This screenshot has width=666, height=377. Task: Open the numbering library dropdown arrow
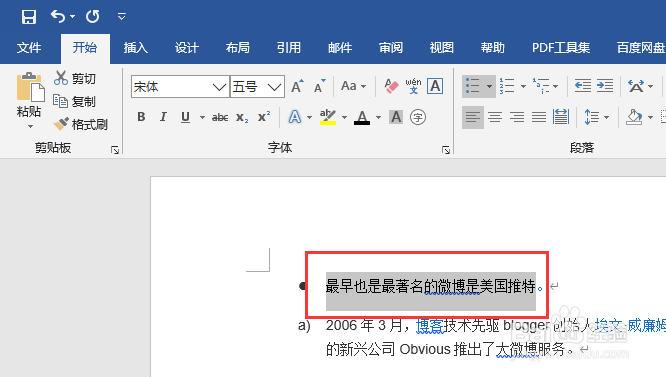523,86
